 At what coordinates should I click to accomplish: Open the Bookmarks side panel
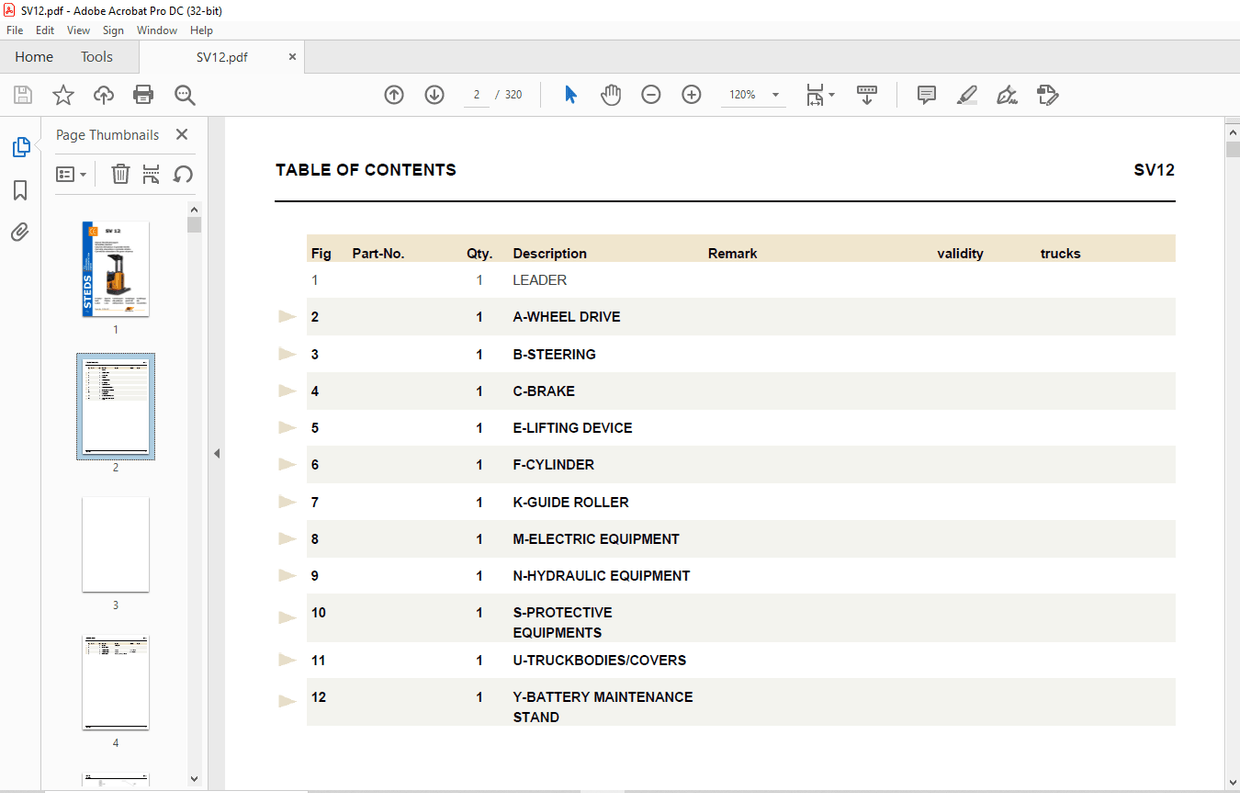tap(20, 190)
